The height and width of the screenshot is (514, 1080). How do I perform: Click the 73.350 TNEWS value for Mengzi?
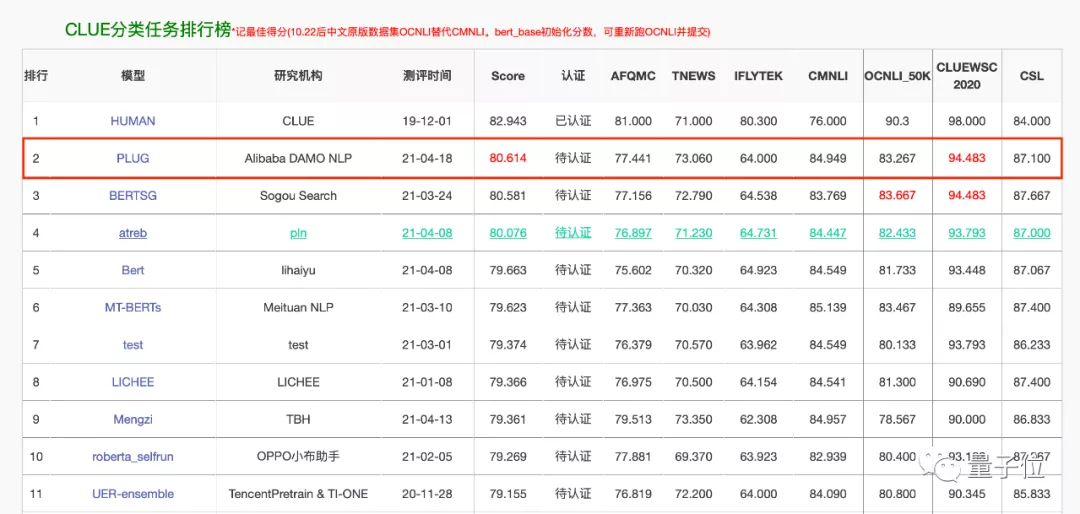tap(694, 419)
